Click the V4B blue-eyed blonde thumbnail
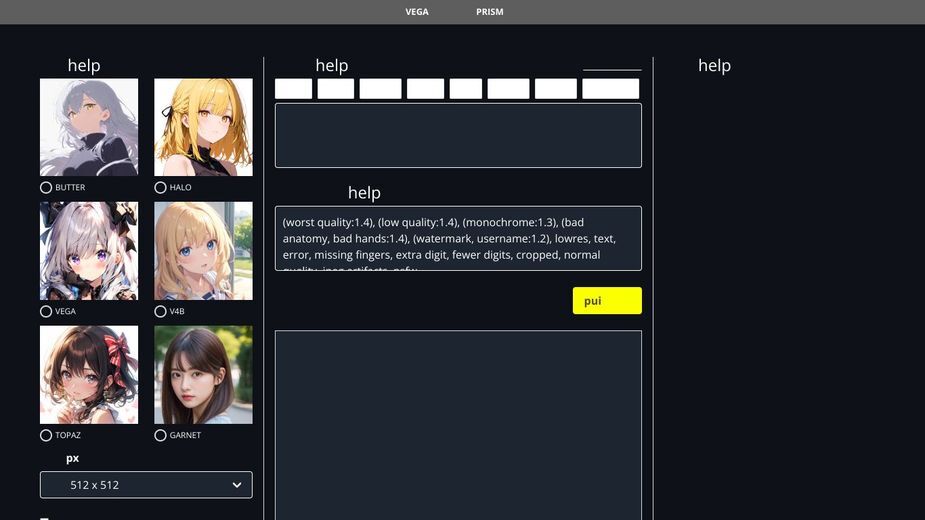925x520 pixels. coord(204,251)
